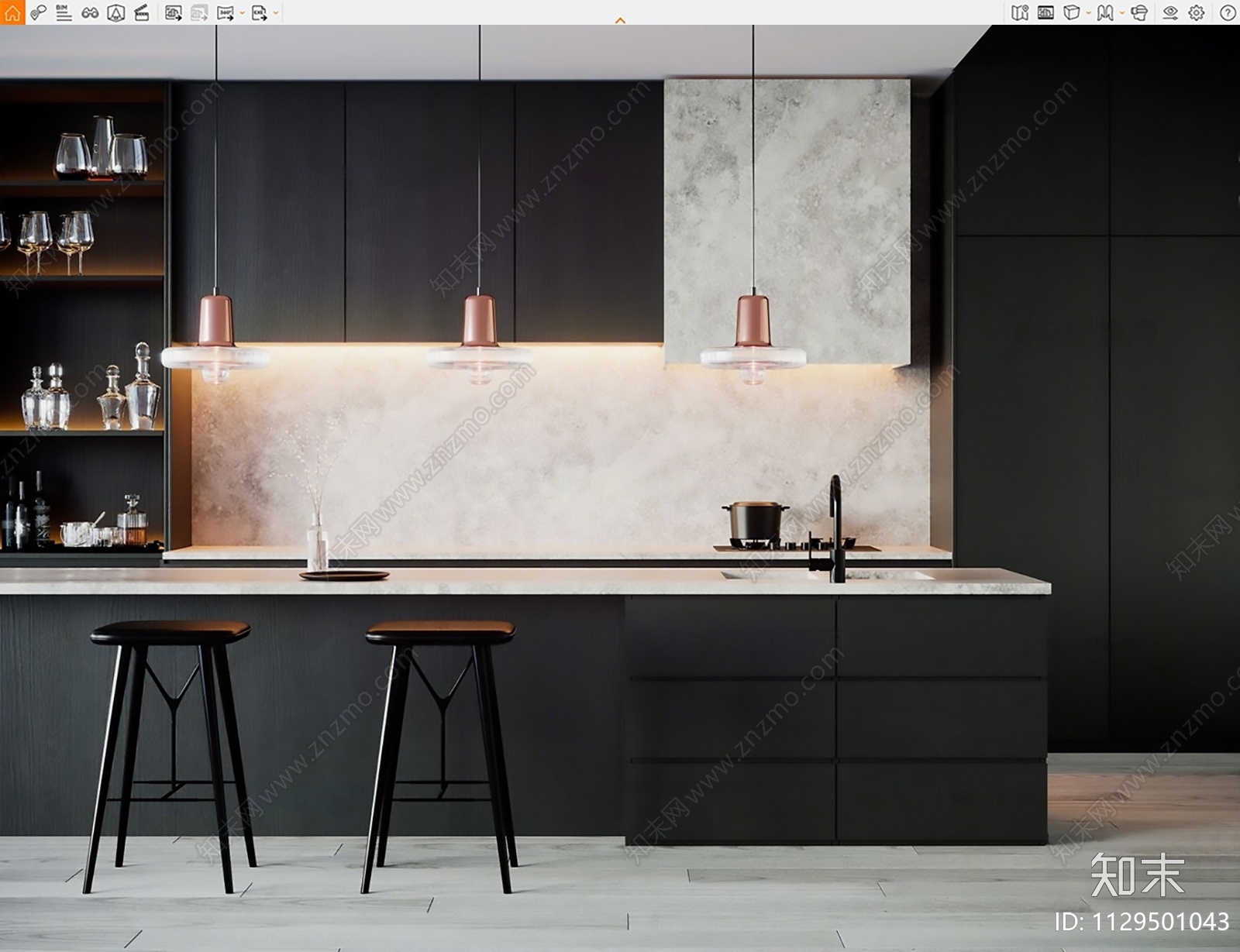Click the 360 panorama export icon

(225, 12)
